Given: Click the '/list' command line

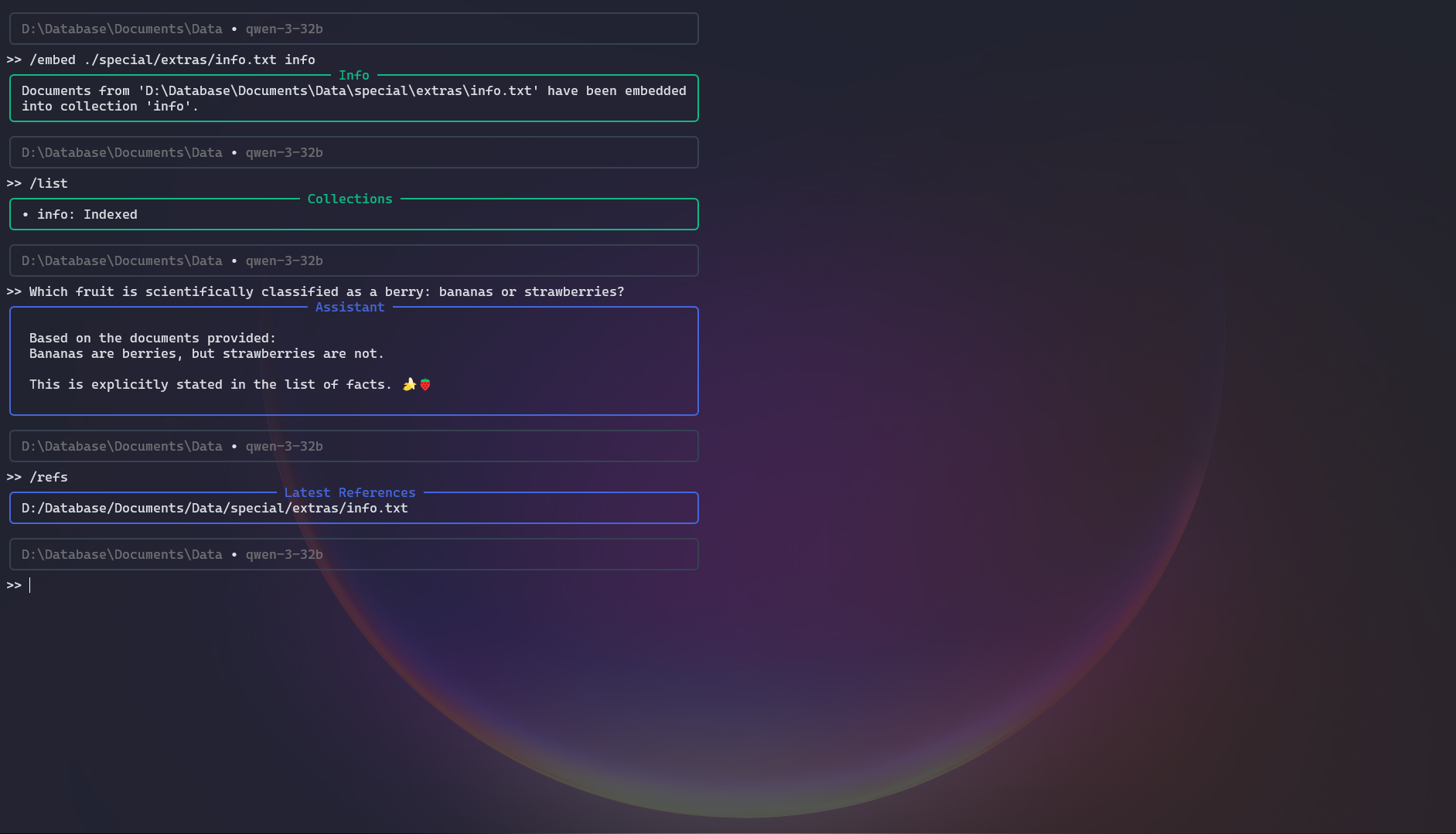Looking at the screenshot, I should click(x=48, y=183).
